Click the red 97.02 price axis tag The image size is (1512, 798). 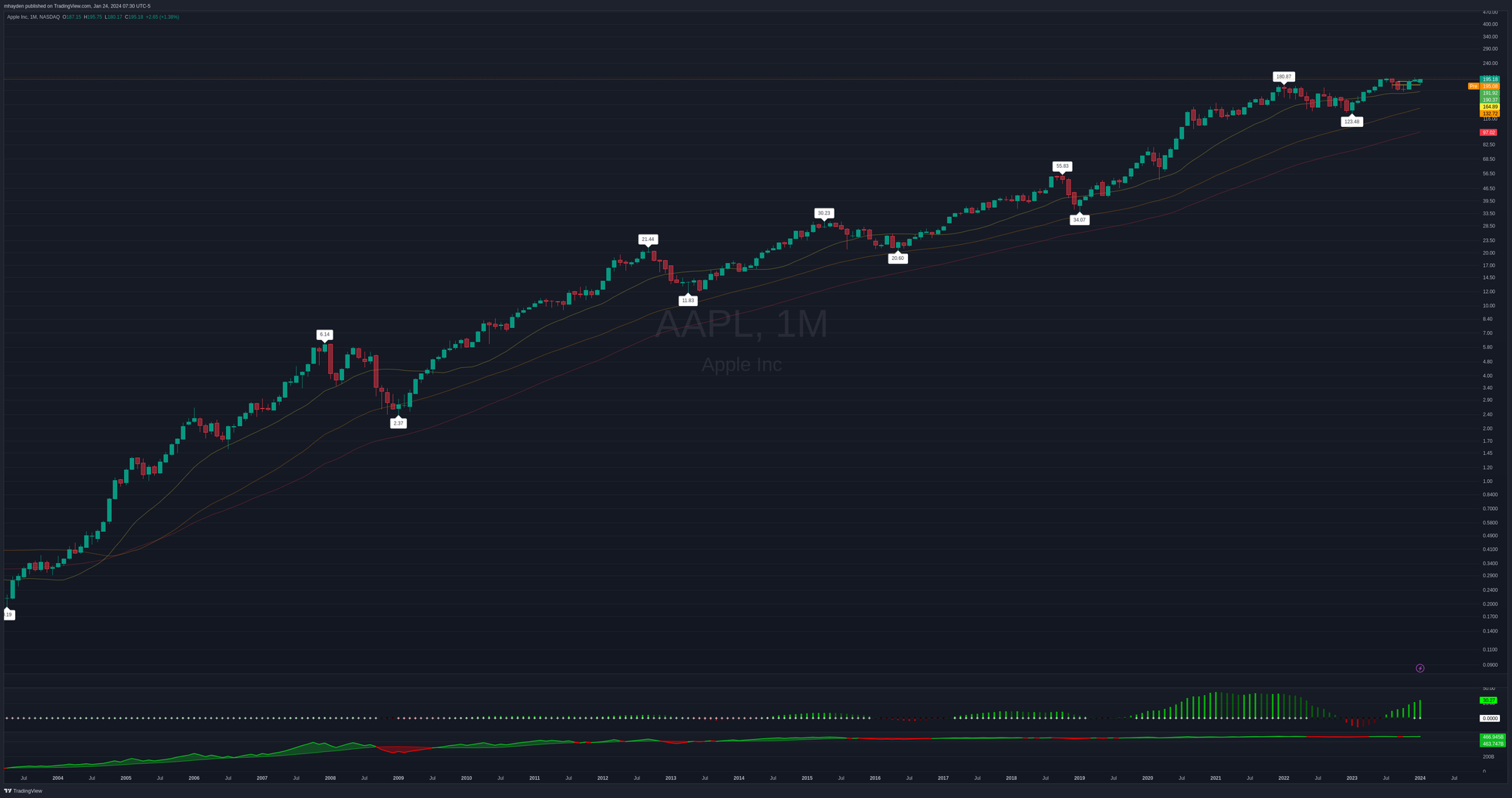click(1489, 132)
